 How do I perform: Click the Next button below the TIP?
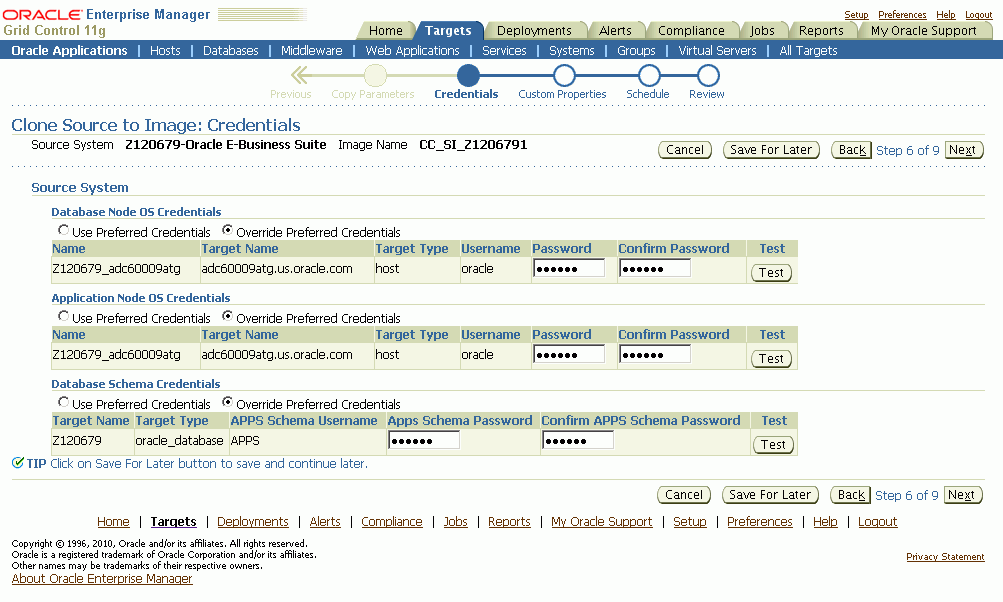961,495
